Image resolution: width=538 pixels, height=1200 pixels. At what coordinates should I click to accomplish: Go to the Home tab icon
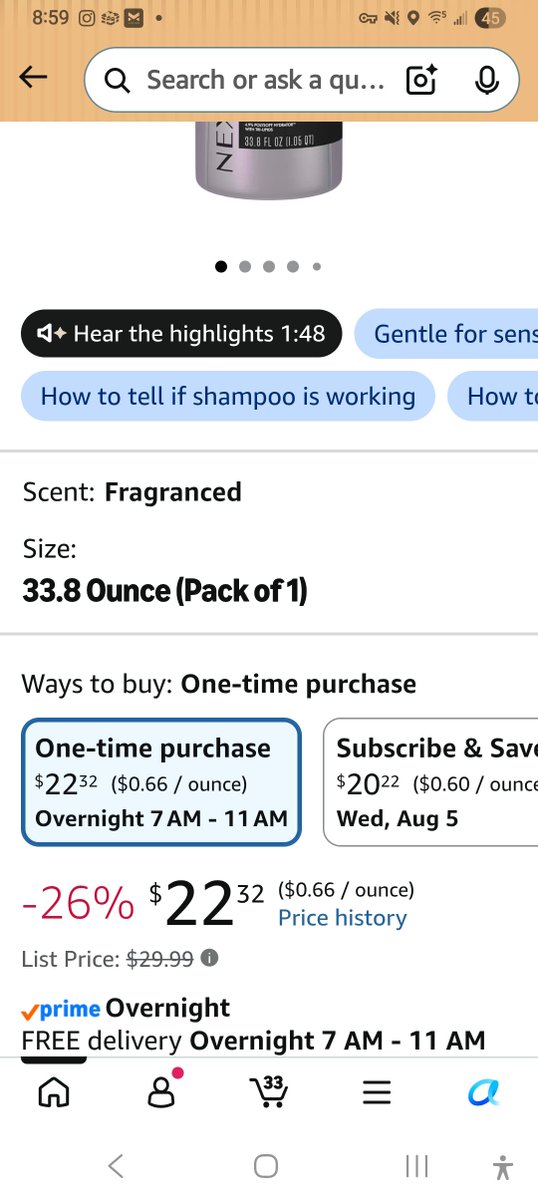click(x=53, y=1092)
